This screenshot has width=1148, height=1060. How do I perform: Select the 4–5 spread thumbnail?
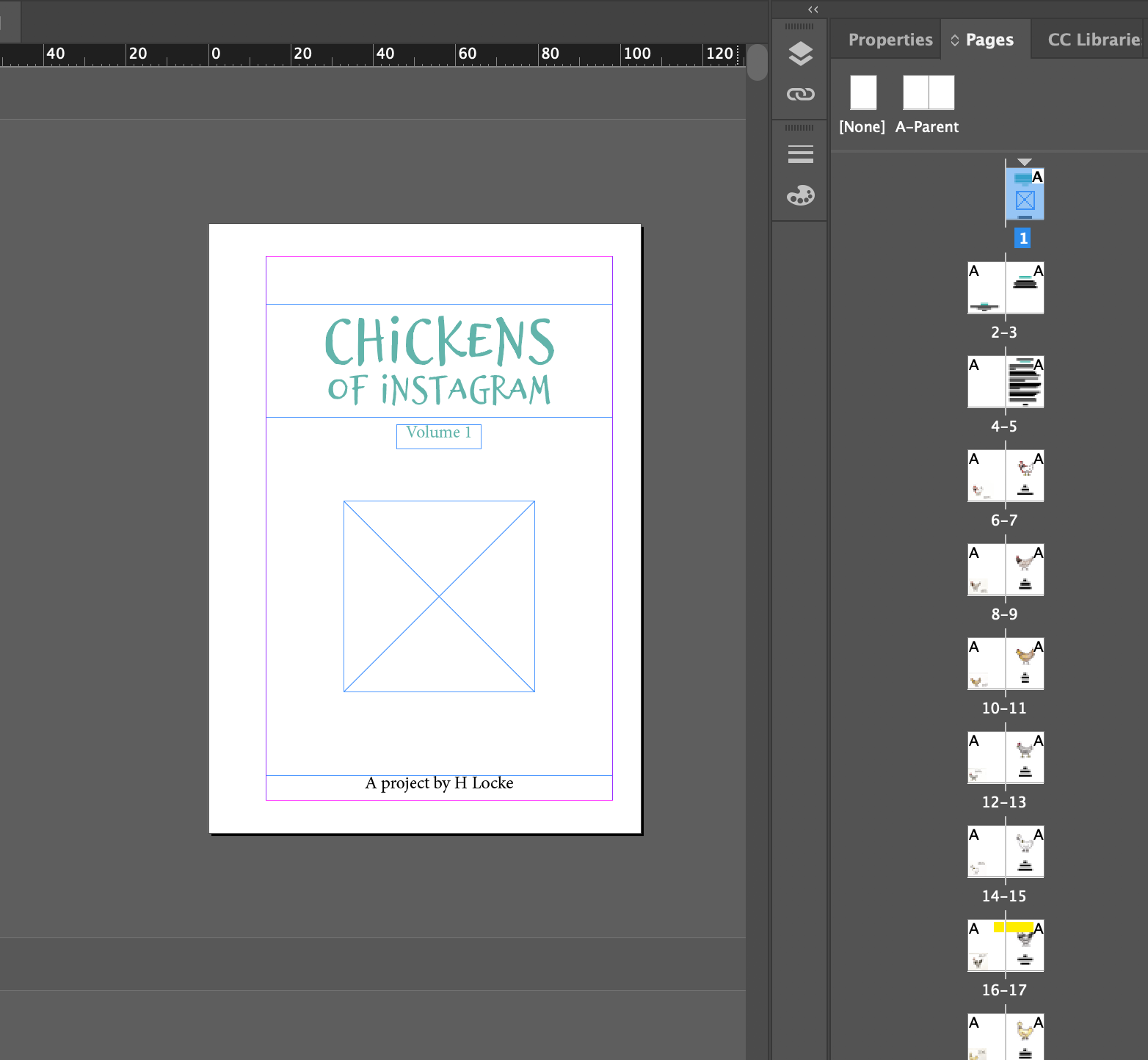point(1006,382)
